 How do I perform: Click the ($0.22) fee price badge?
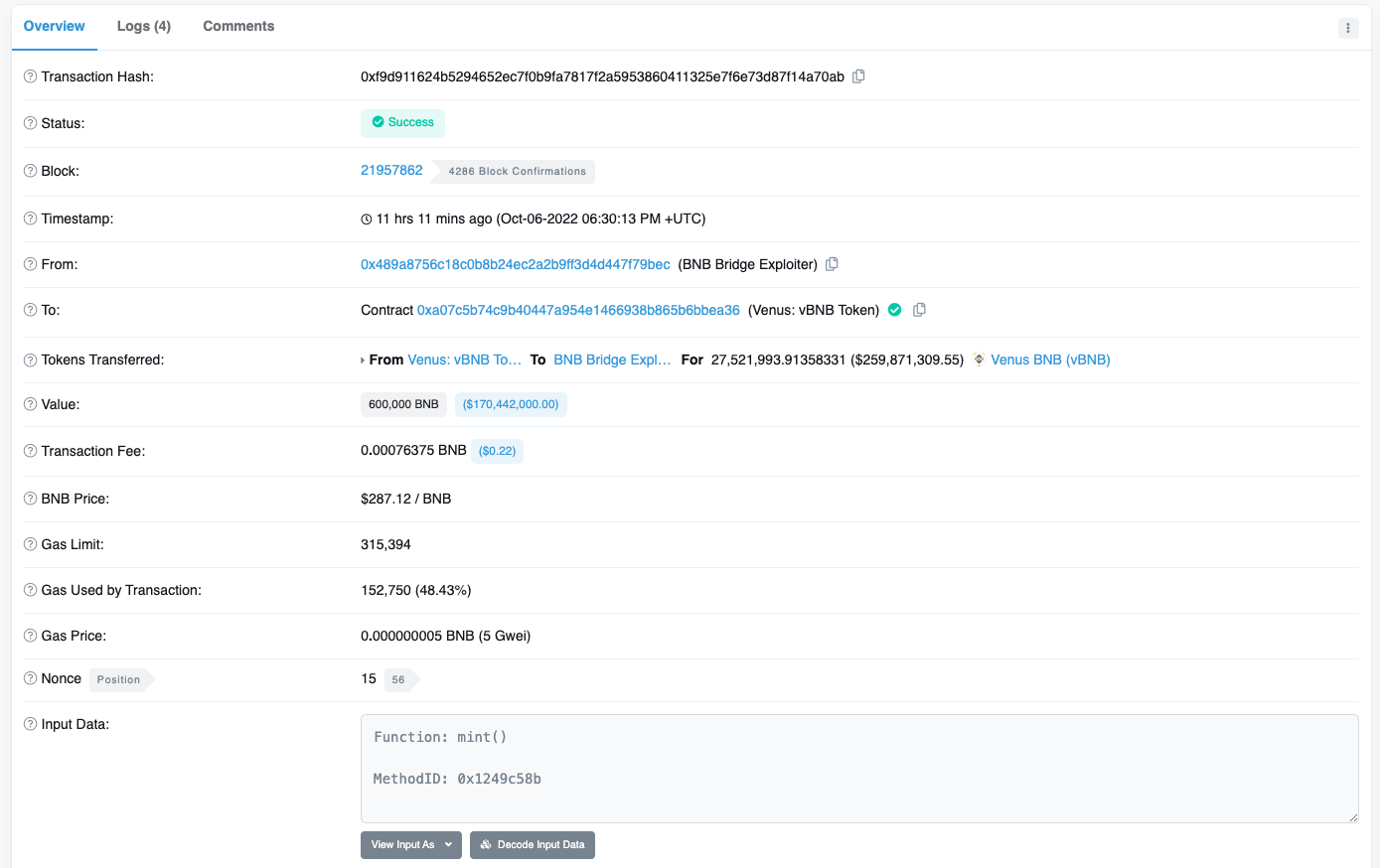498,451
